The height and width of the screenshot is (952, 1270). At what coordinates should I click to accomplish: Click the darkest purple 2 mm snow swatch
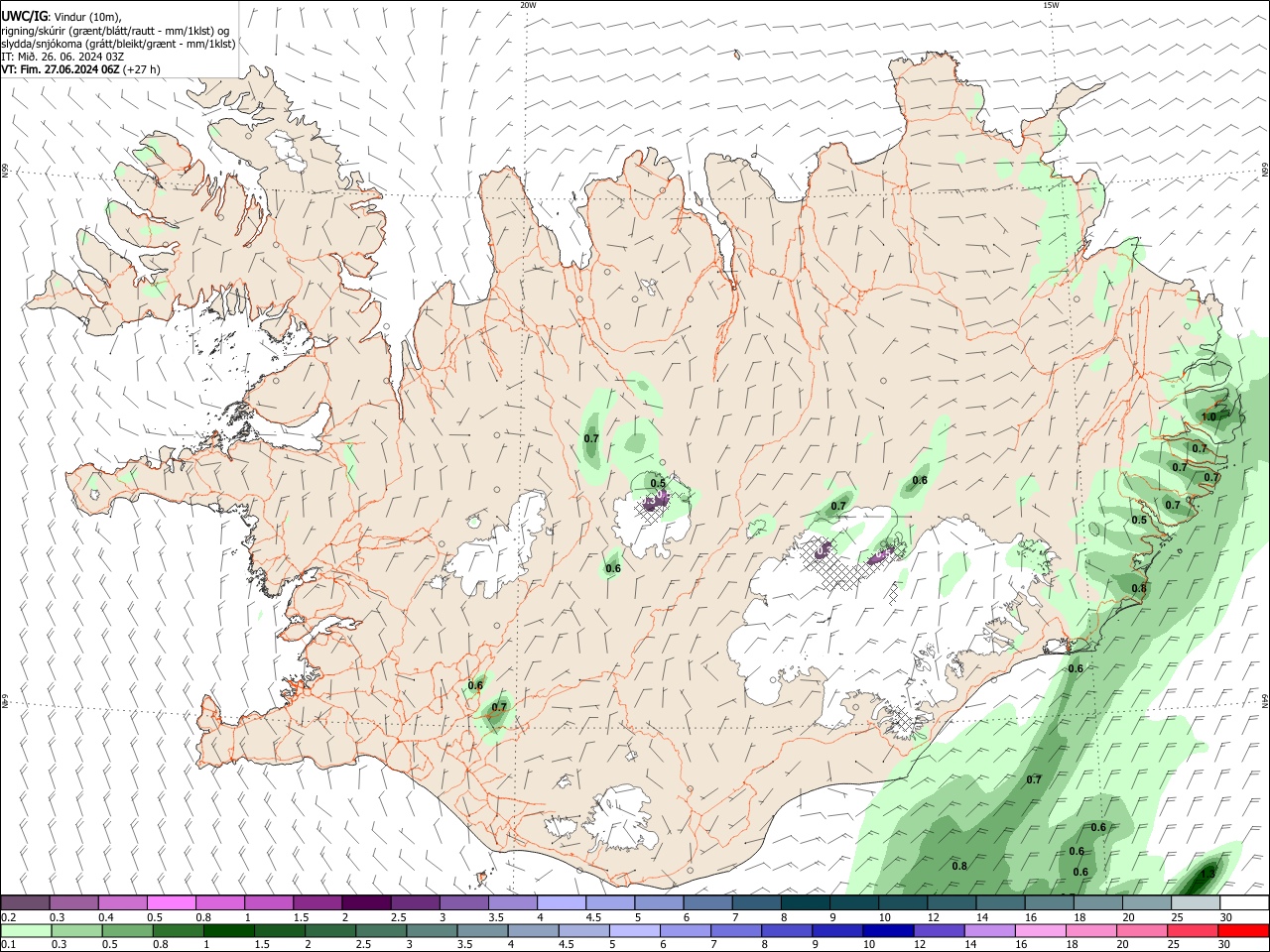(366, 902)
